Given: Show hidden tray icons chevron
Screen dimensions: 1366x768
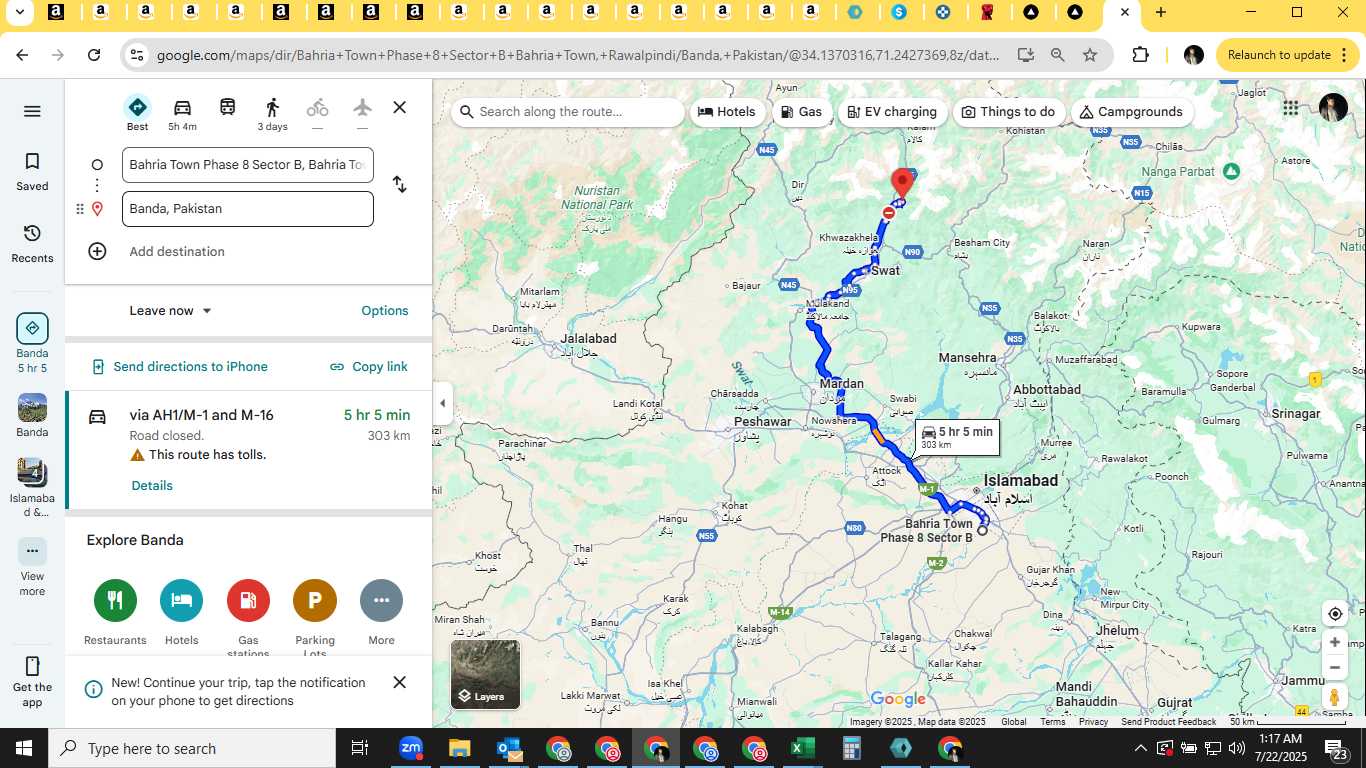Looking at the screenshot, I should [1140, 748].
